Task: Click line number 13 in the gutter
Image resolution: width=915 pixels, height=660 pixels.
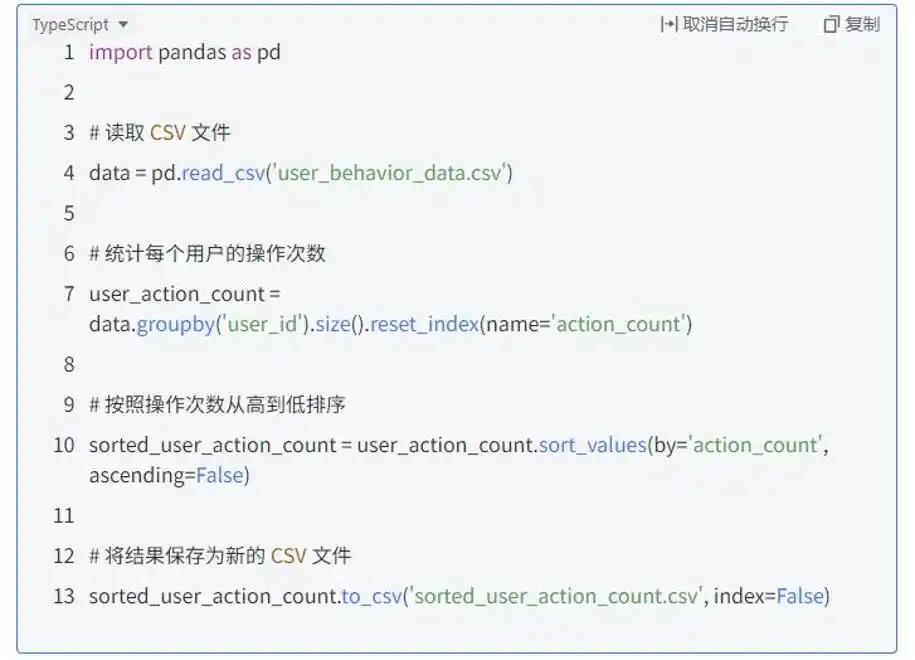Action: 64,597
